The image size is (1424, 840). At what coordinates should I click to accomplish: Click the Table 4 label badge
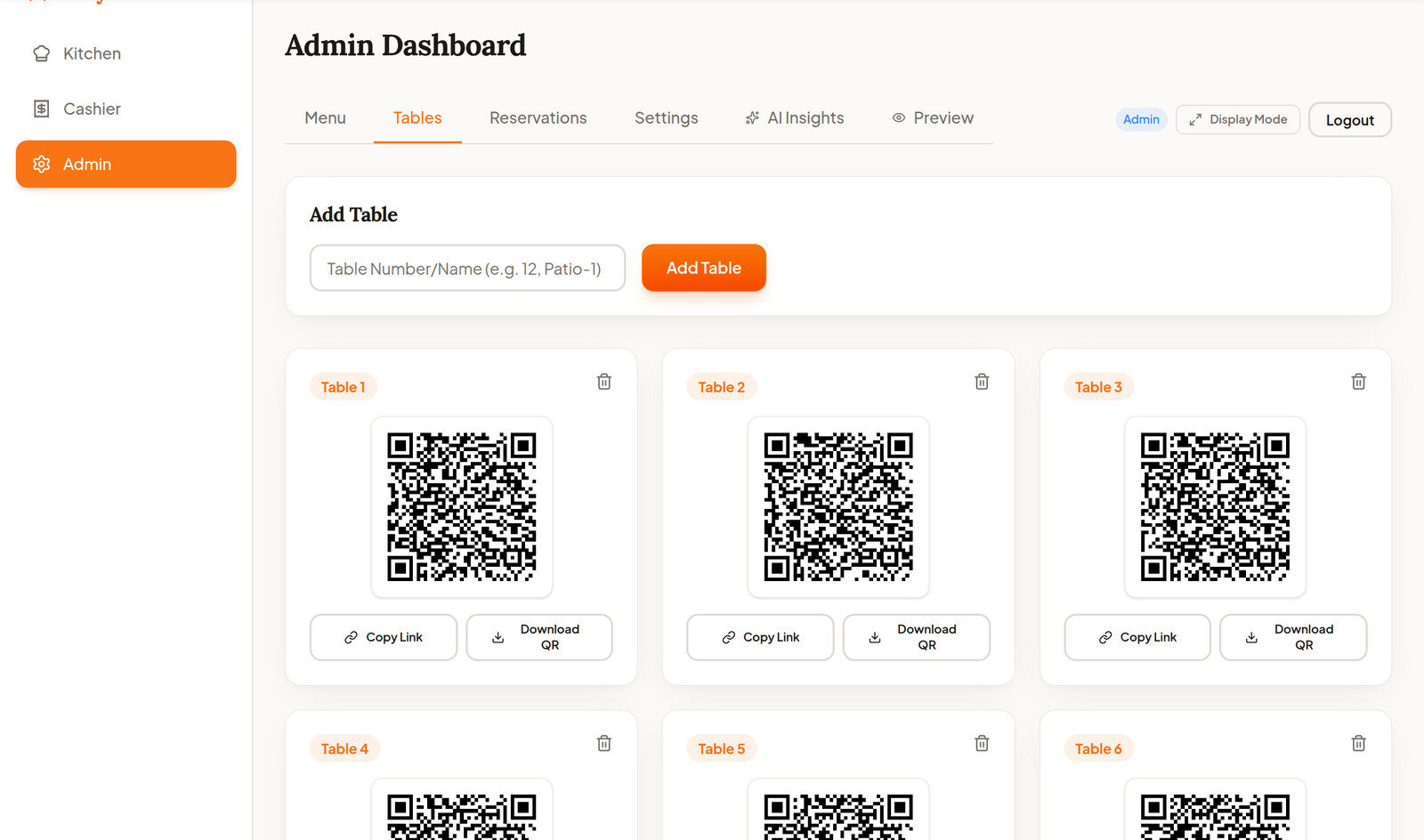[344, 748]
